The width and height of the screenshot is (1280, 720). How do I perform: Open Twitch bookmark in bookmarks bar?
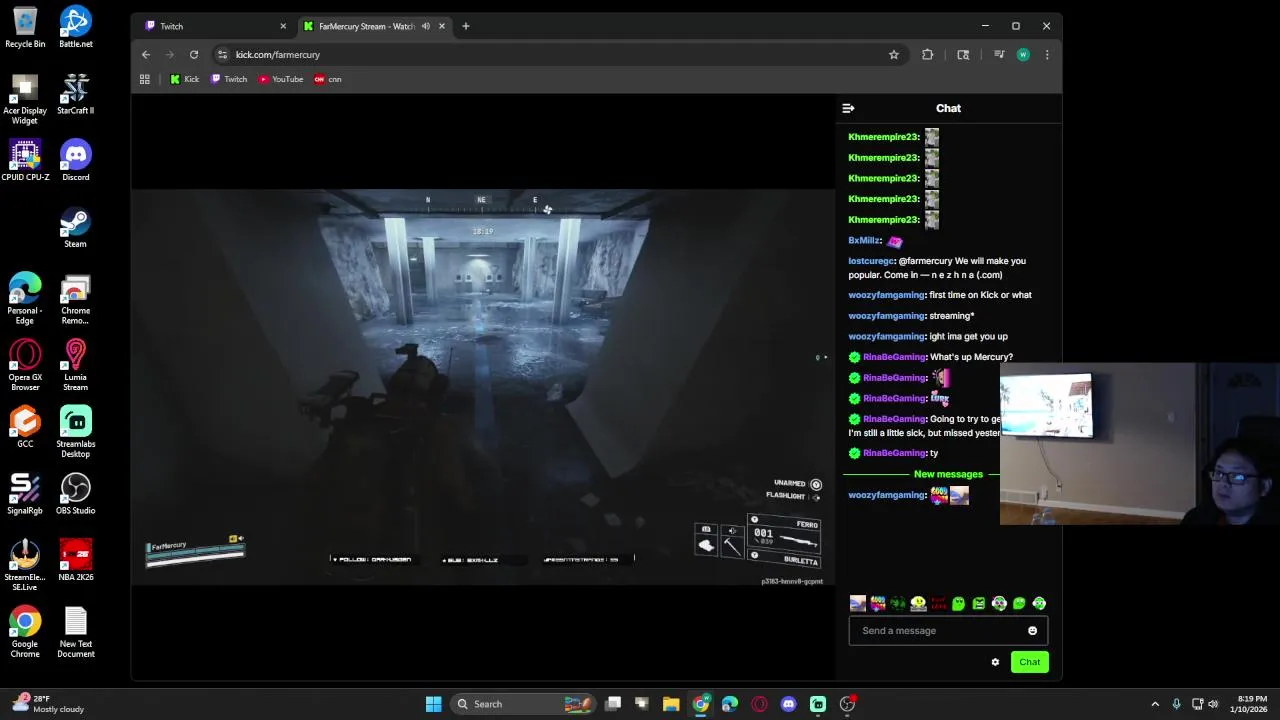click(229, 79)
